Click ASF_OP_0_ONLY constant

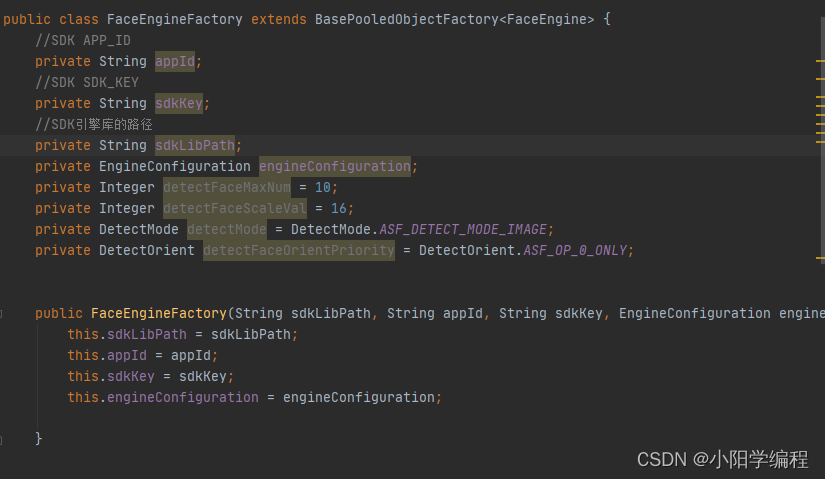click(575, 251)
